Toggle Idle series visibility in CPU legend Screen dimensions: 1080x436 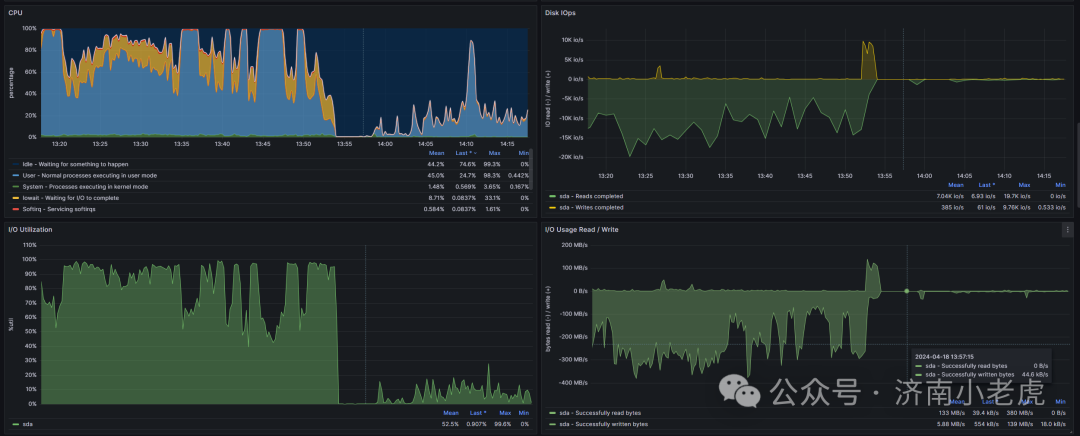click(x=75, y=165)
